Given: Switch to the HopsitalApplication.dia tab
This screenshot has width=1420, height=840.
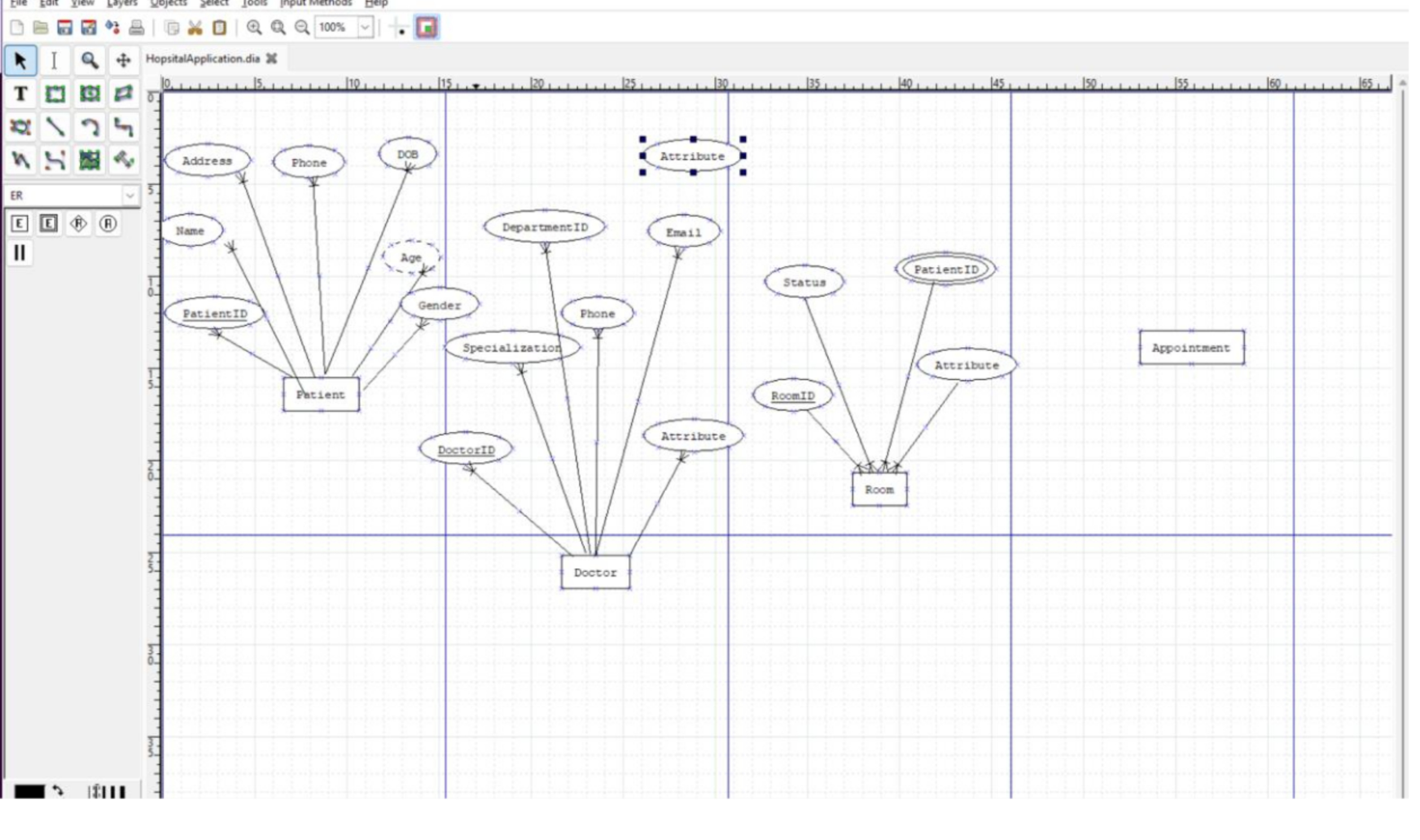Looking at the screenshot, I should click(x=204, y=59).
